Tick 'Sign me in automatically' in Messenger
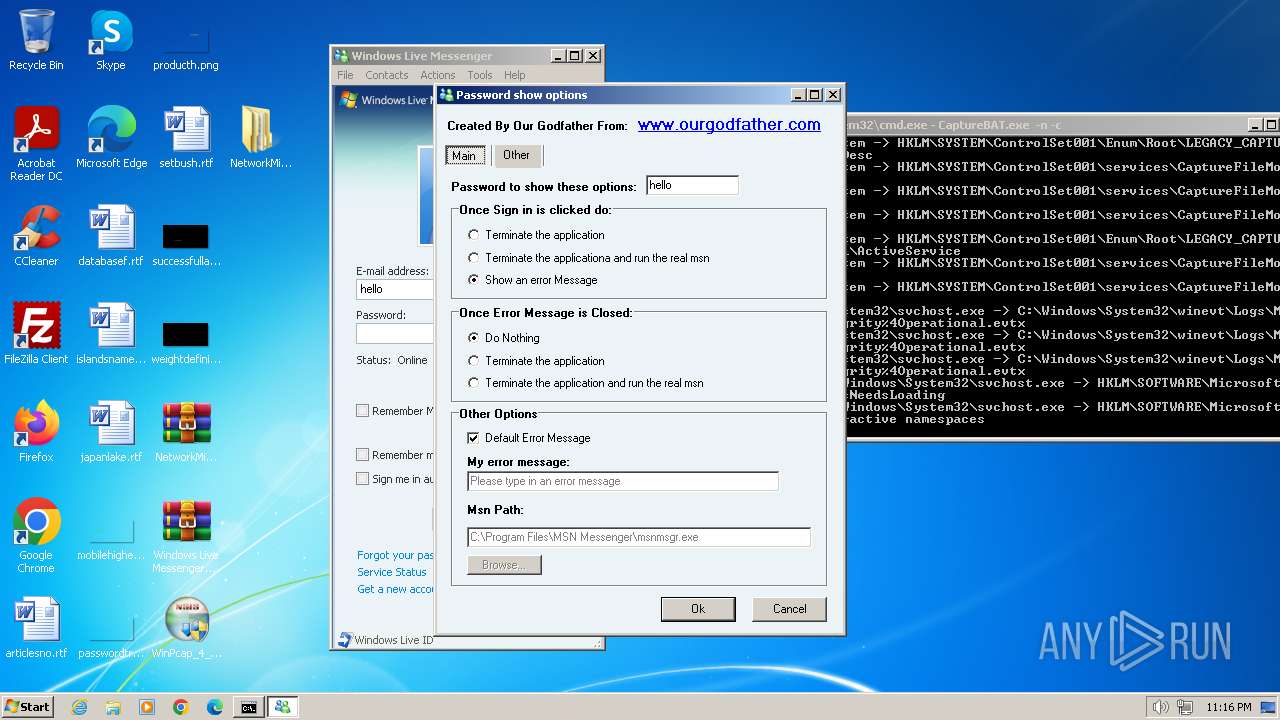The width and height of the screenshot is (1280, 720). click(363, 479)
